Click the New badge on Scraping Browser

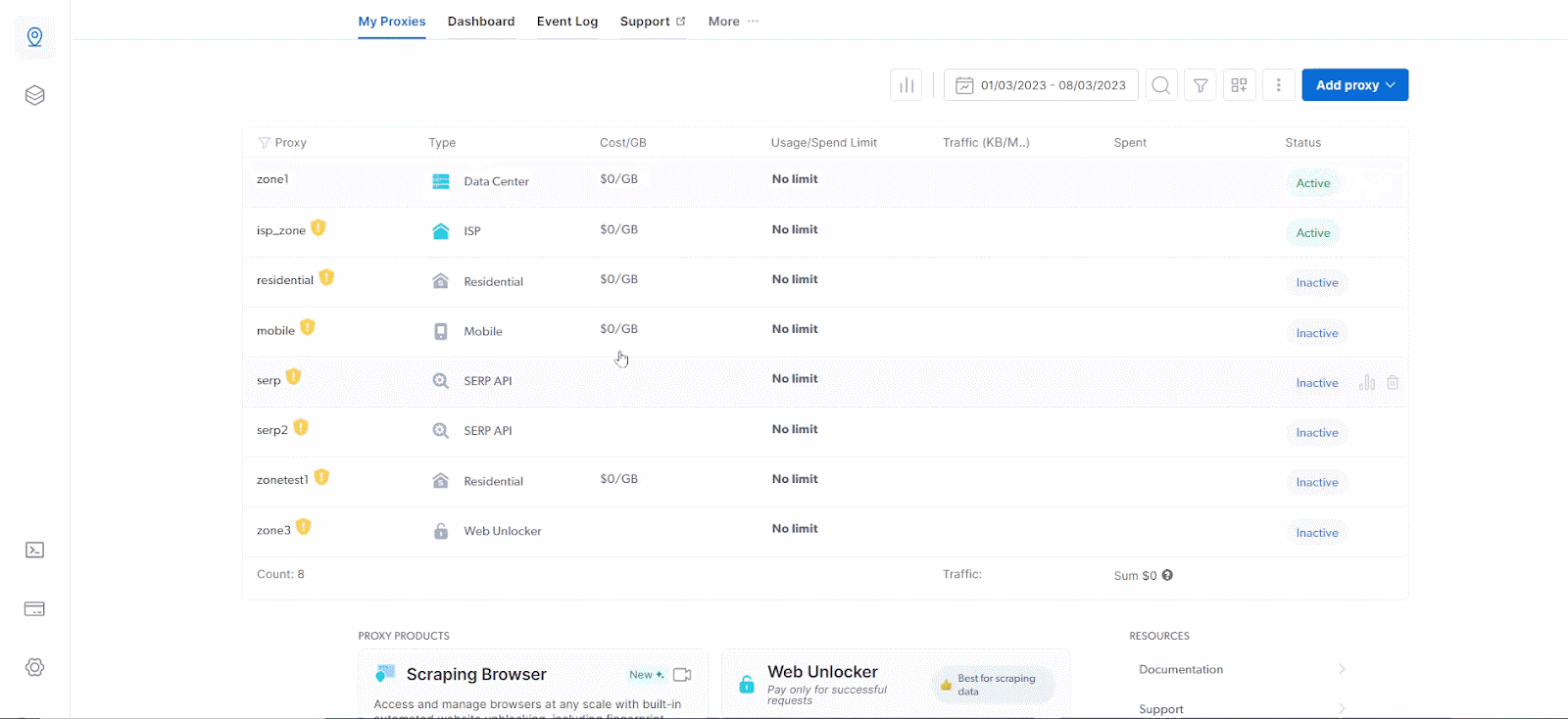[x=647, y=675]
